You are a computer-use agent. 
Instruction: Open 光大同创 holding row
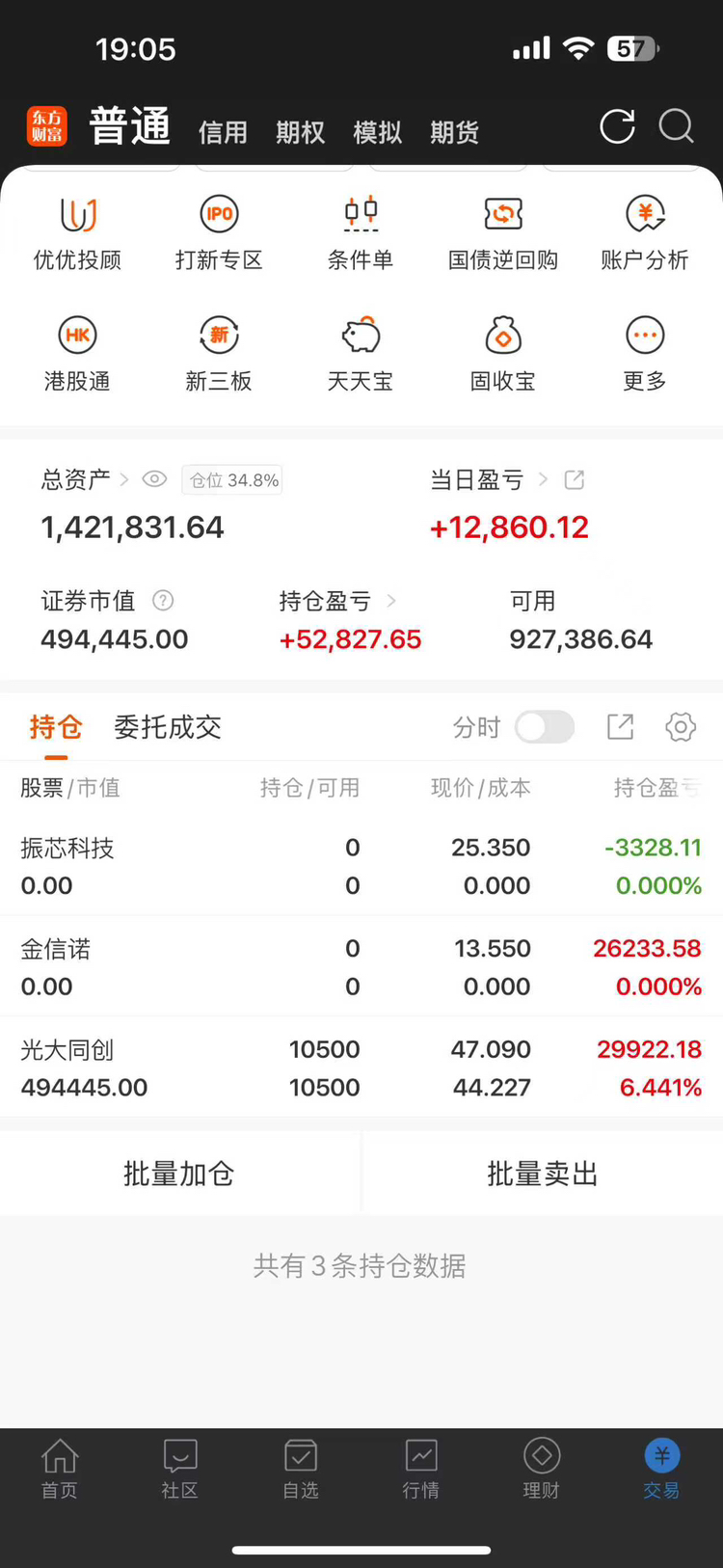click(x=361, y=1068)
